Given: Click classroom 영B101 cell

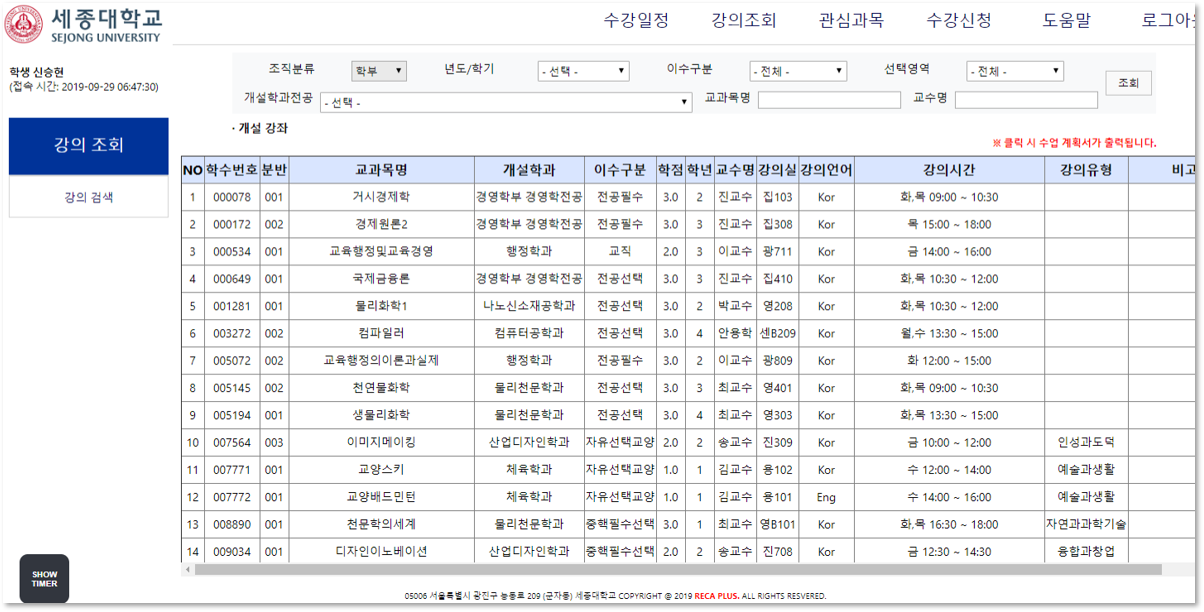Looking at the screenshot, I should point(777,523).
